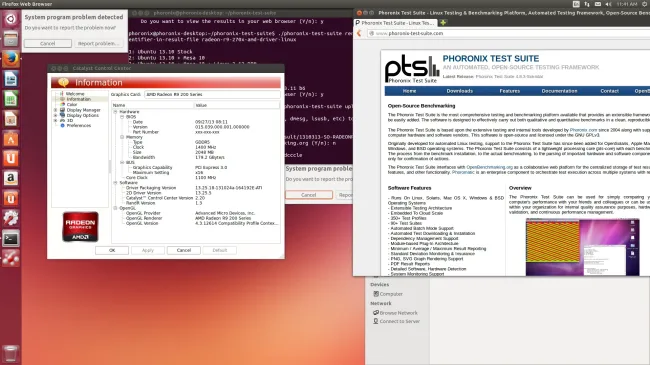650x365 pixels.
Task: Click the Catalyst Control Center launcher icon
Action: click(11, 258)
